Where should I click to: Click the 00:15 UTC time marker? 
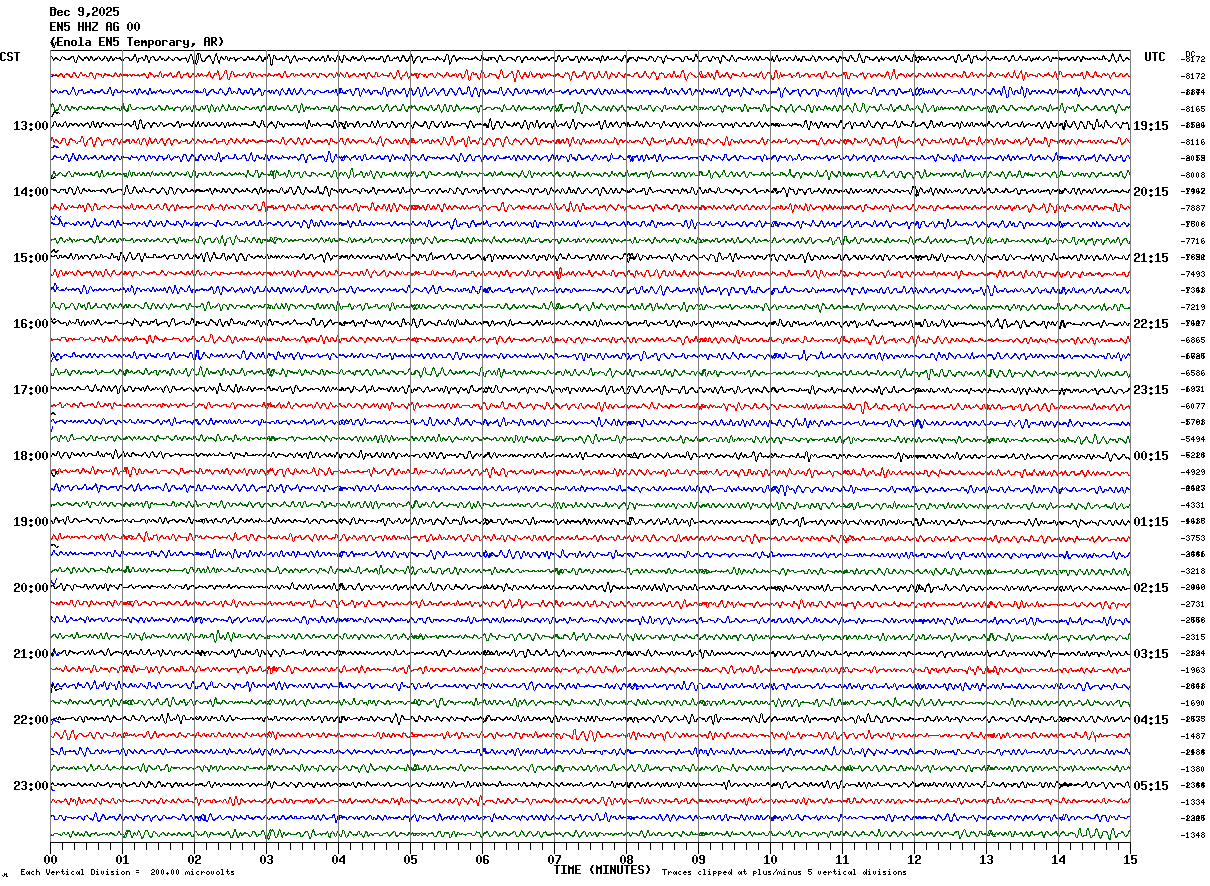click(1150, 456)
